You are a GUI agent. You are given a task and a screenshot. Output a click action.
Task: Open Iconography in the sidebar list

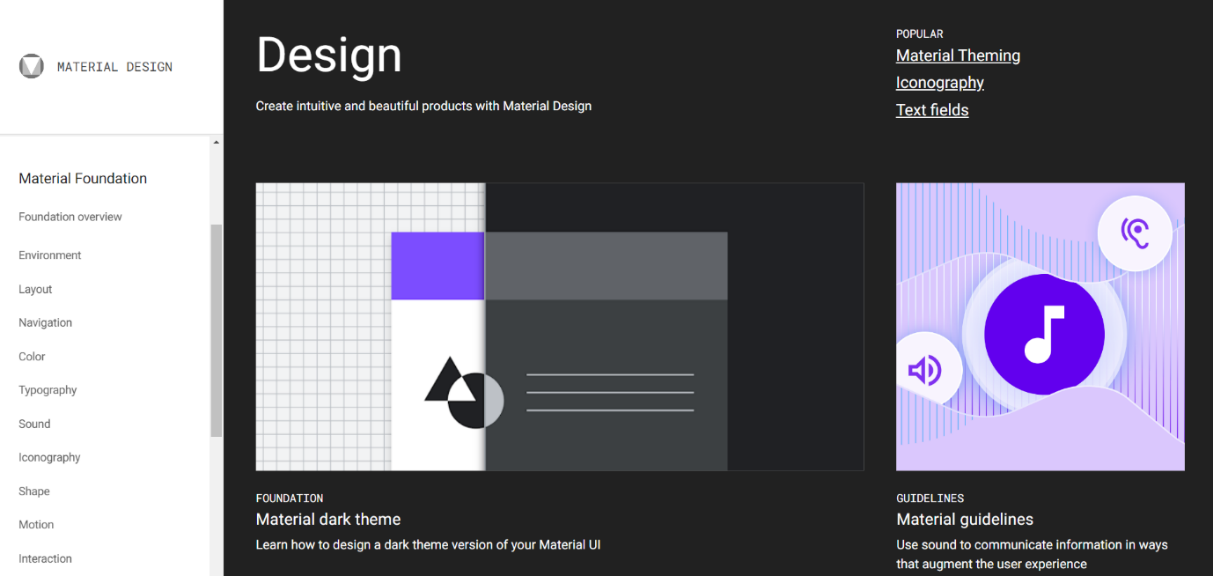[49, 457]
